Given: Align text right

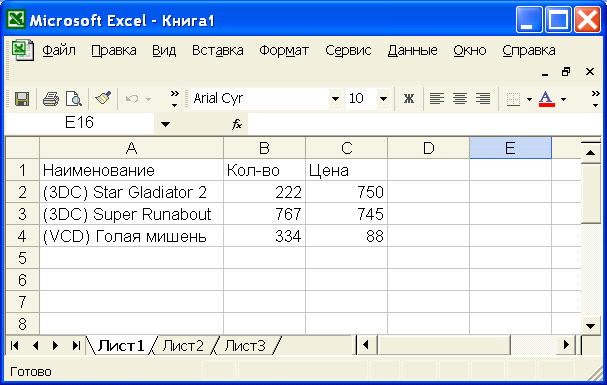Looking at the screenshot, I should [483, 99].
